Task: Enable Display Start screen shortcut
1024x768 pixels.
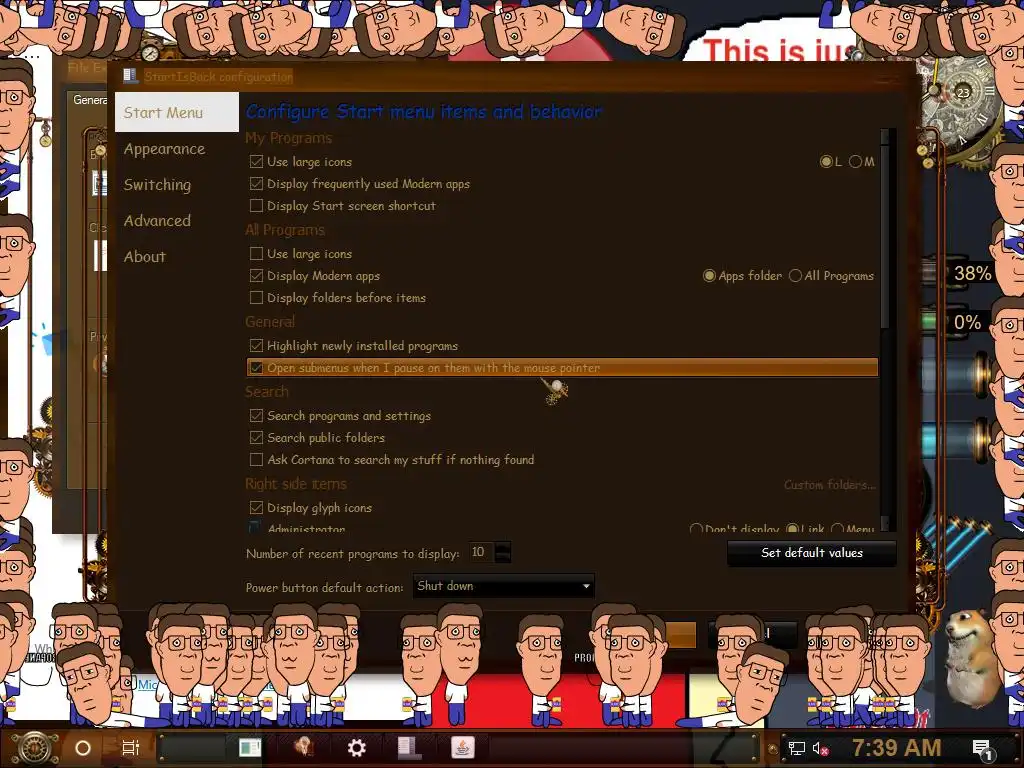Action: click(x=257, y=206)
